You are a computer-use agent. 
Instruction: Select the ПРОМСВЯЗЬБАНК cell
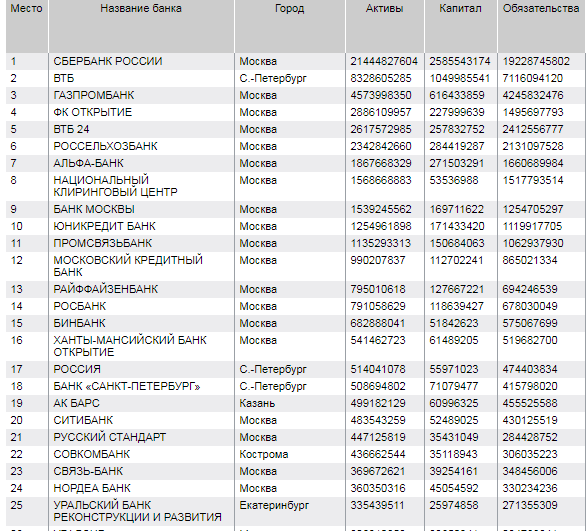click(102, 243)
